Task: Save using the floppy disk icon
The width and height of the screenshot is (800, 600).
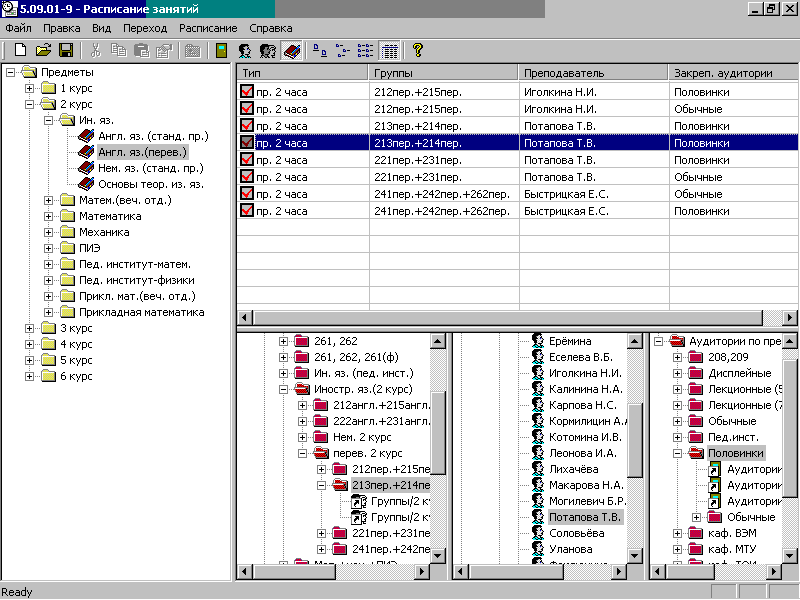Action: [66, 50]
